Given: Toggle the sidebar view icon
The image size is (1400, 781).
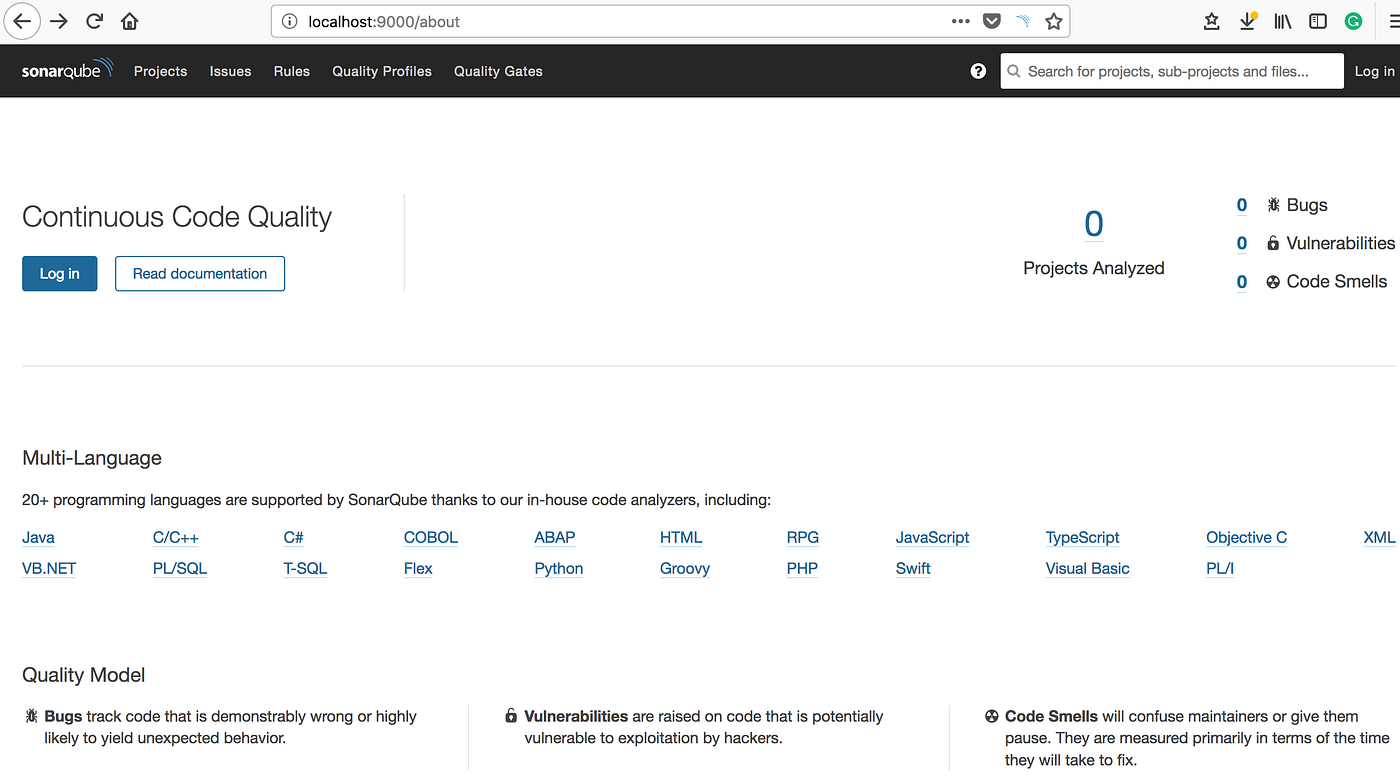Looking at the screenshot, I should click(1318, 21).
